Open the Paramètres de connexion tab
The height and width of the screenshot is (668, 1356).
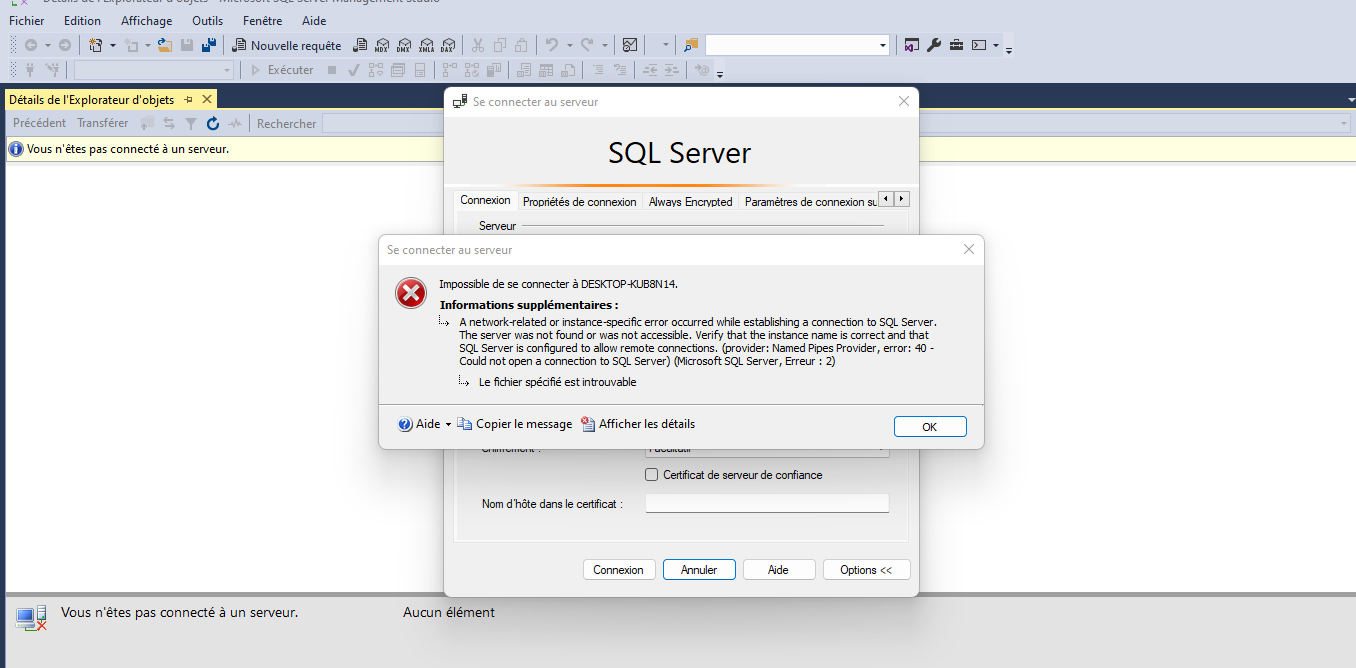tap(810, 202)
